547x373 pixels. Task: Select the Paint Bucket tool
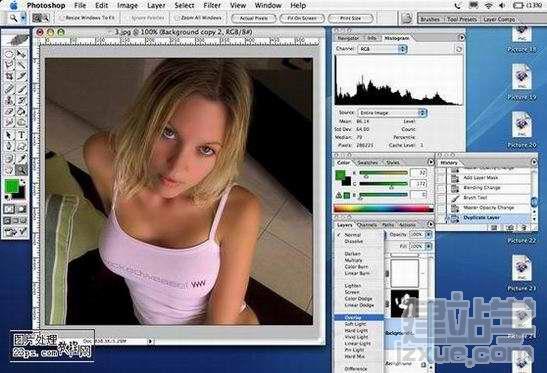(22, 112)
